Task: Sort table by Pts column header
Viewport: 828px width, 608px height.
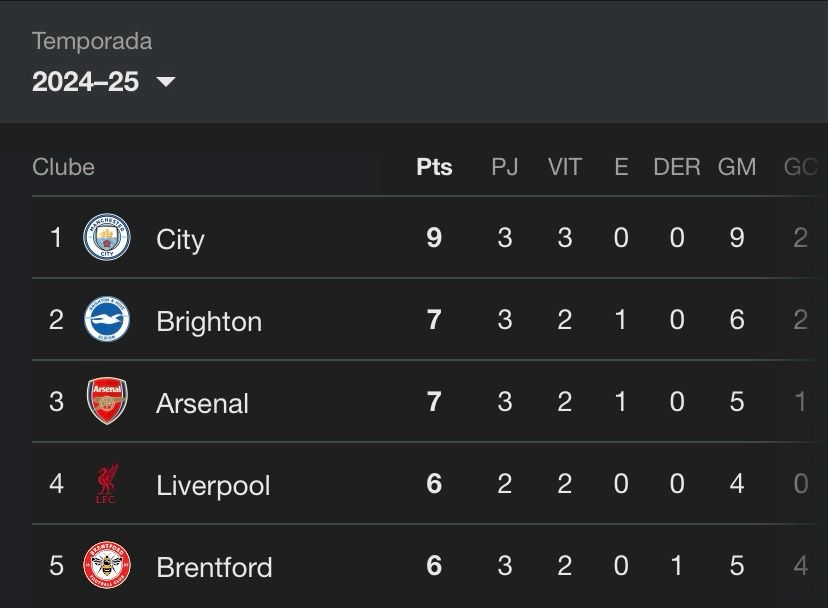Action: [x=434, y=167]
